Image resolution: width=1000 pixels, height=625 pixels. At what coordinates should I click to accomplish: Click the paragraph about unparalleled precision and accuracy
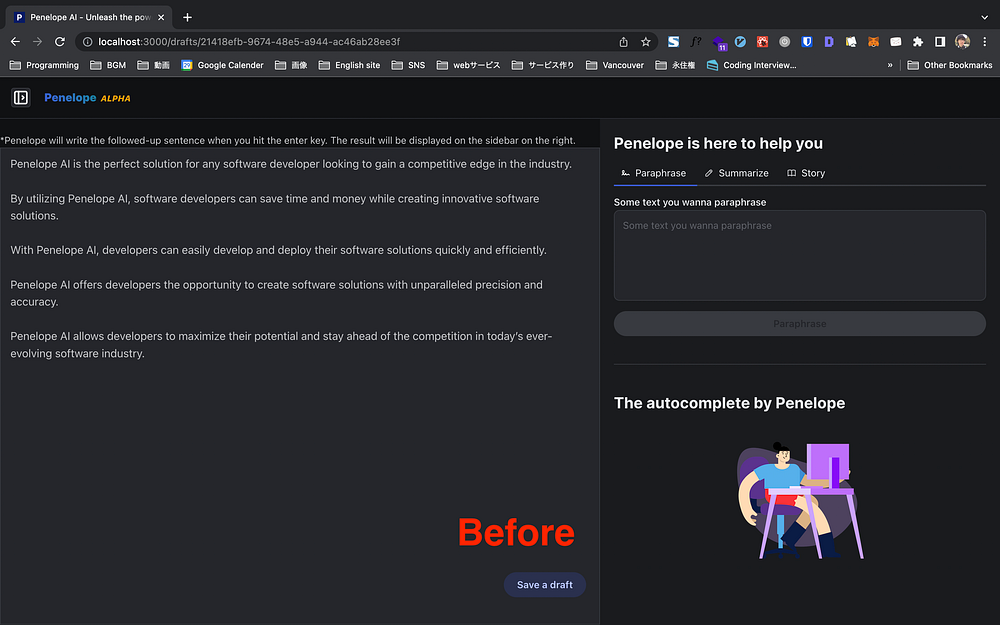[277, 293]
